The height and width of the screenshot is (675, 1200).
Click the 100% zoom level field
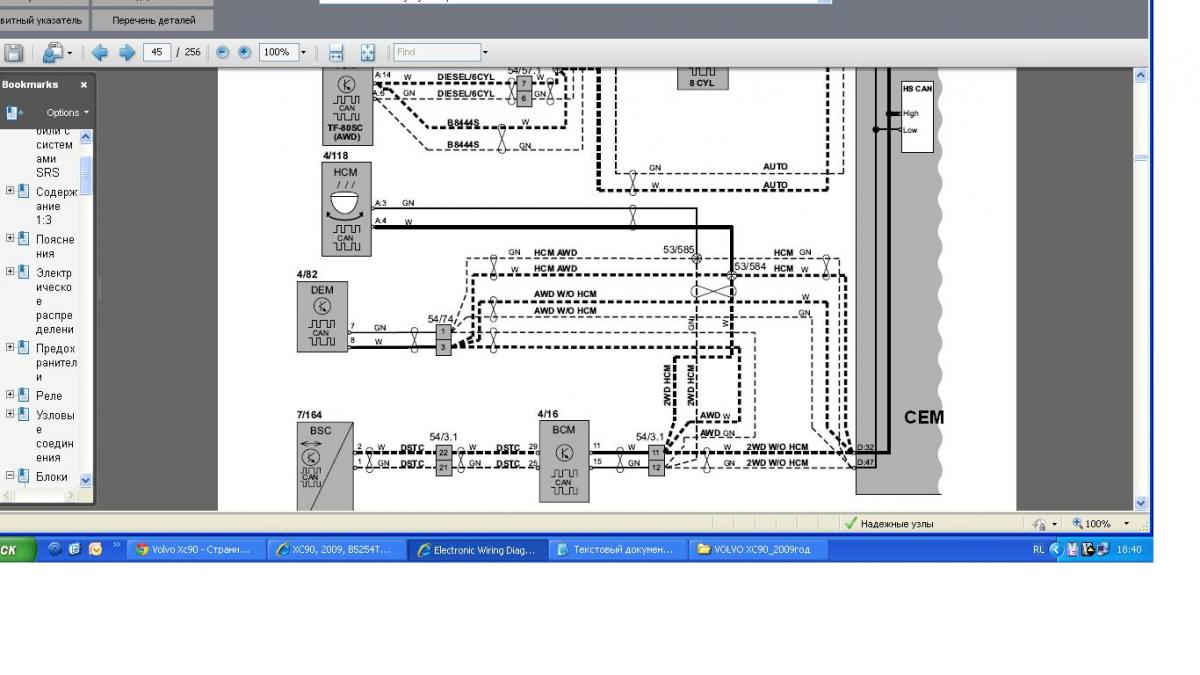point(277,52)
